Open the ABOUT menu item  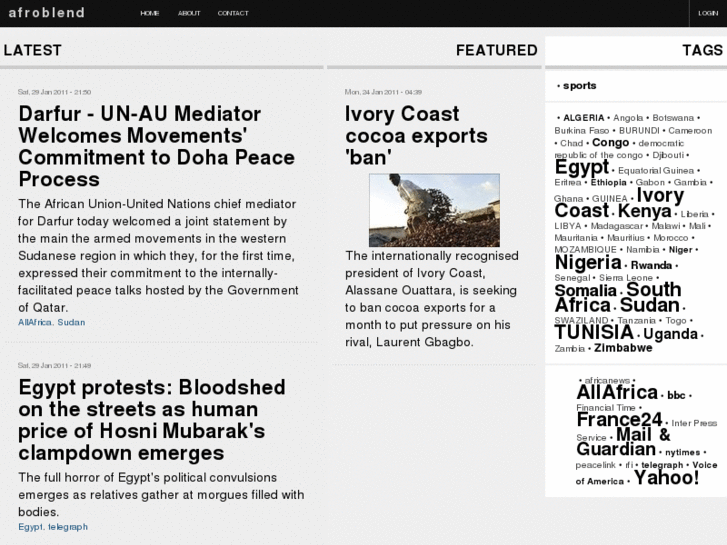click(189, 13)
